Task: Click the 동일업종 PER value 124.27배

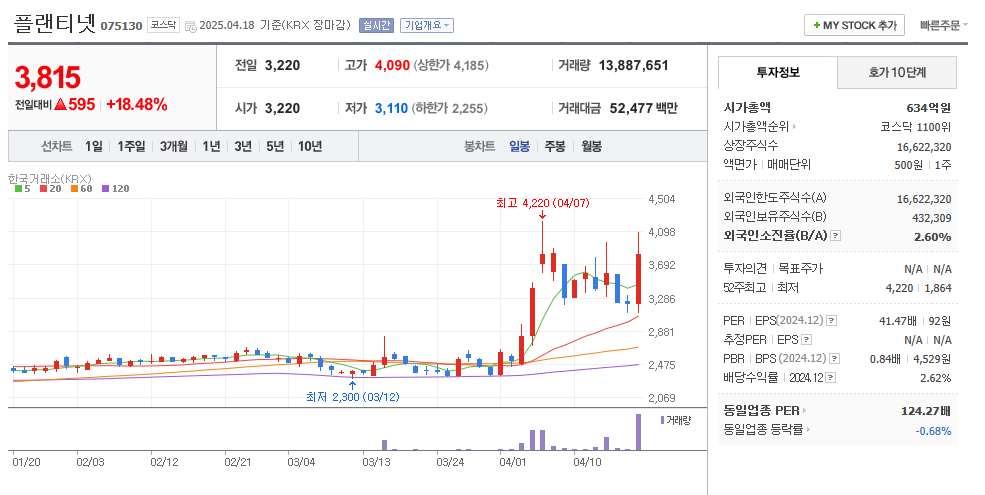Action: coord(926,411)
